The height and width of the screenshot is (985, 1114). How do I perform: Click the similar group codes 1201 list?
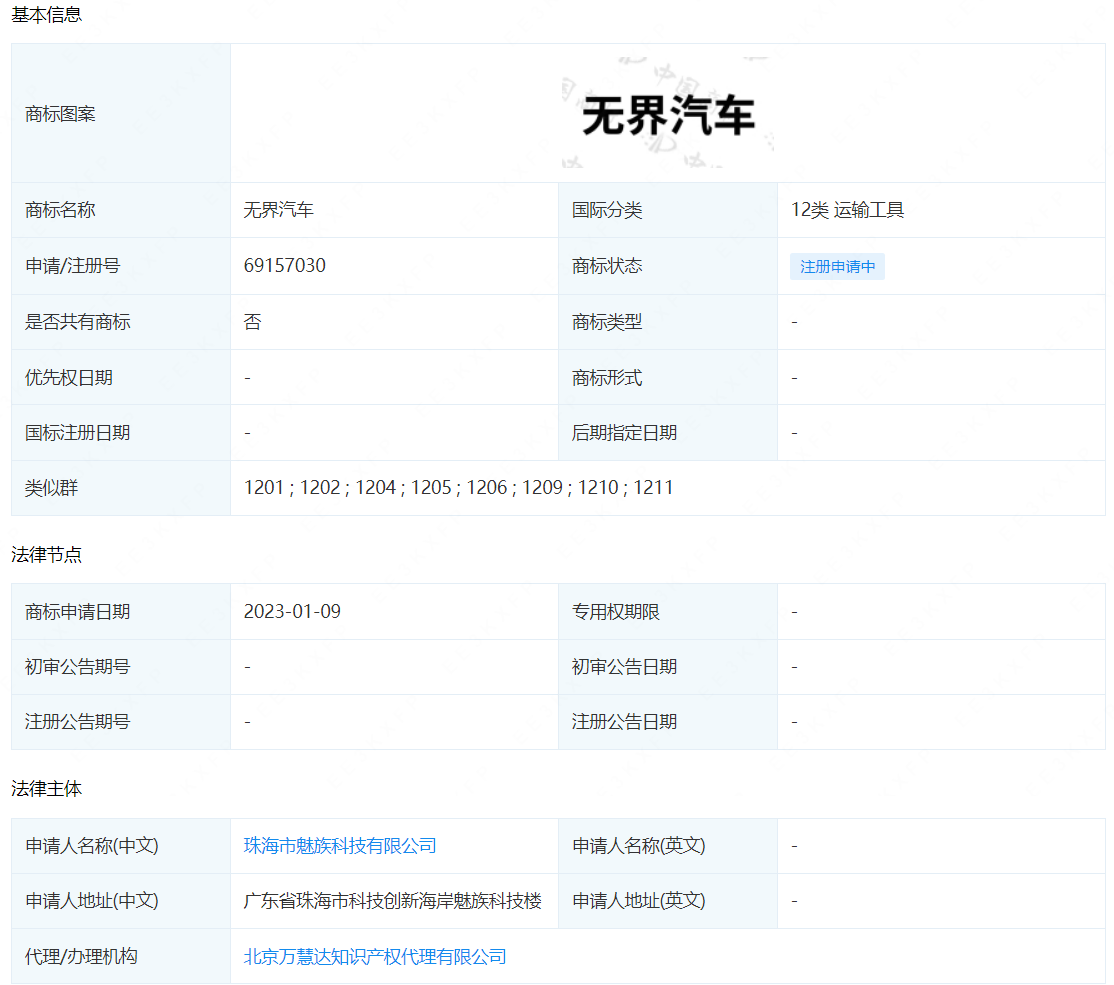(x=458, y=488)
